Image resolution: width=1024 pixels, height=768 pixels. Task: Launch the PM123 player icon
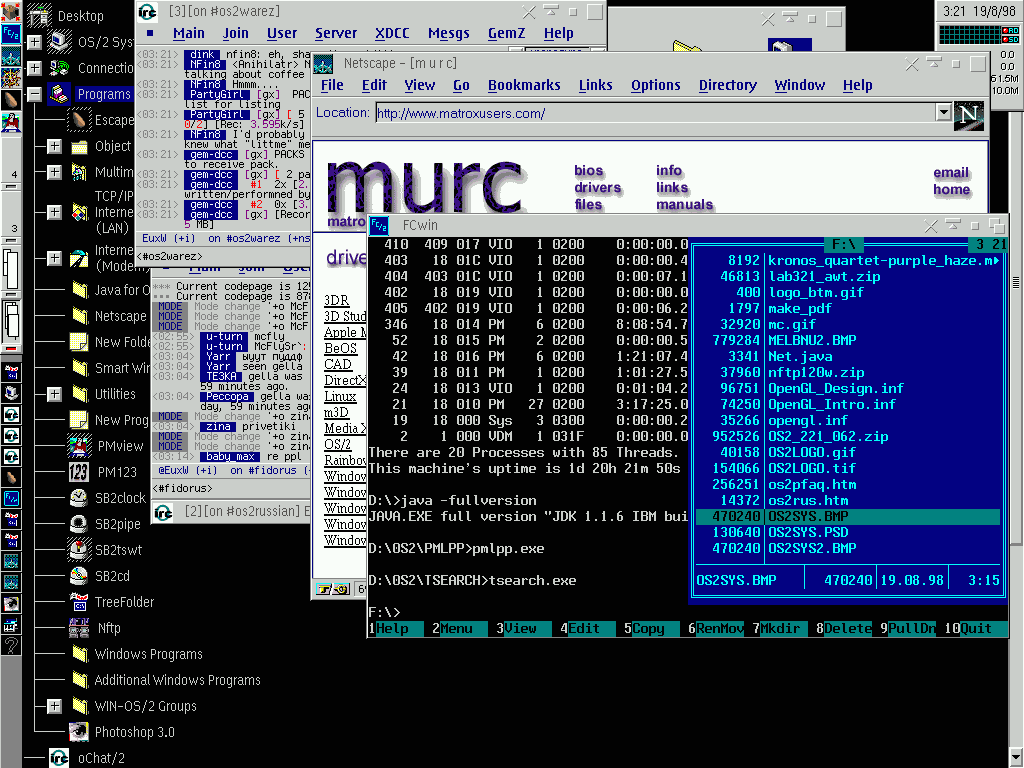click(x=79, y=472)
